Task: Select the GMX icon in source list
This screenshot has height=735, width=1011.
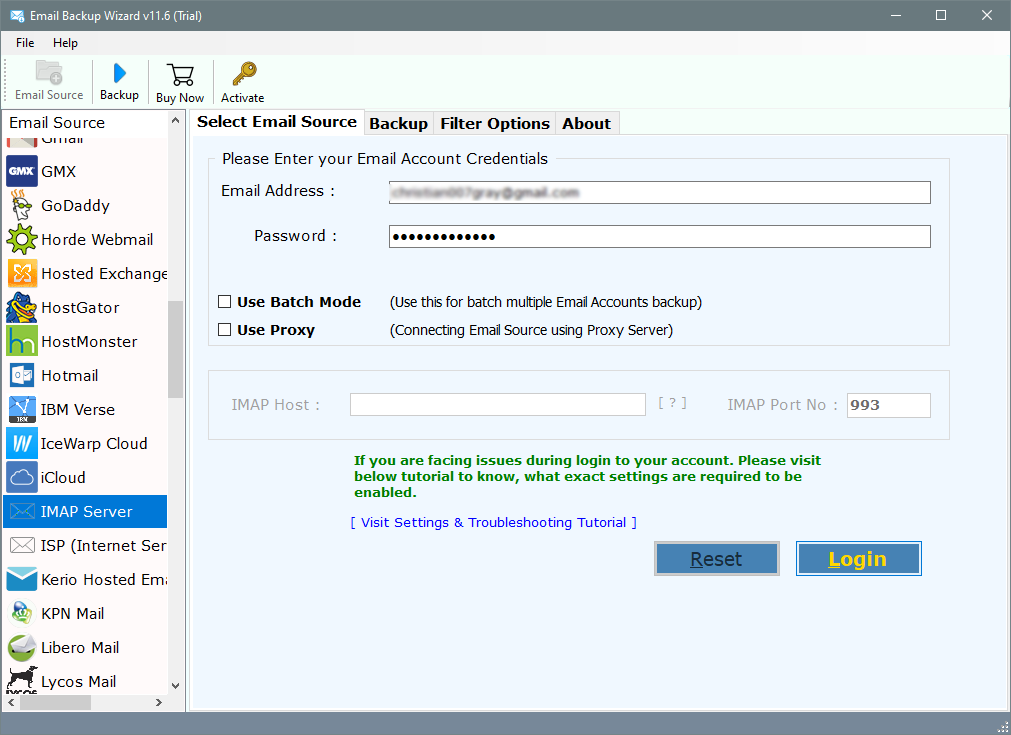Action: tap(22, 172)
